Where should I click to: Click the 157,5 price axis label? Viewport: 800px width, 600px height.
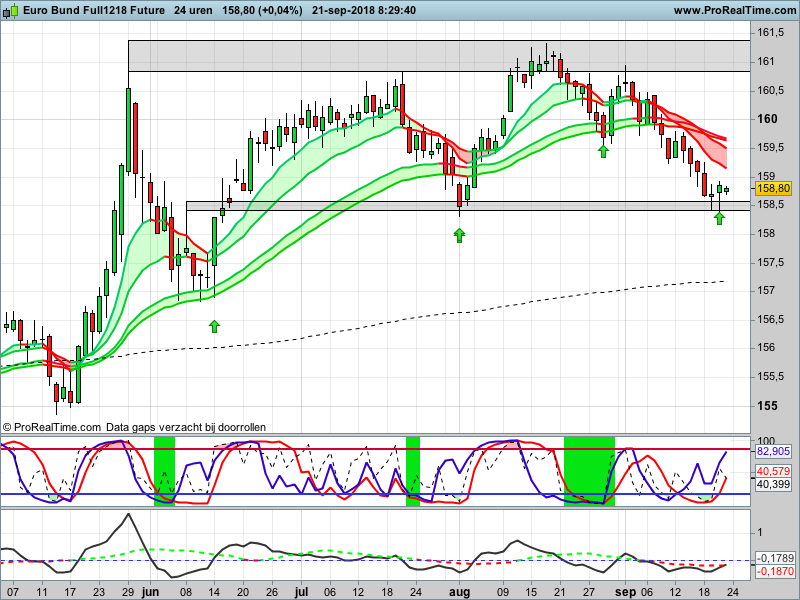770,262
